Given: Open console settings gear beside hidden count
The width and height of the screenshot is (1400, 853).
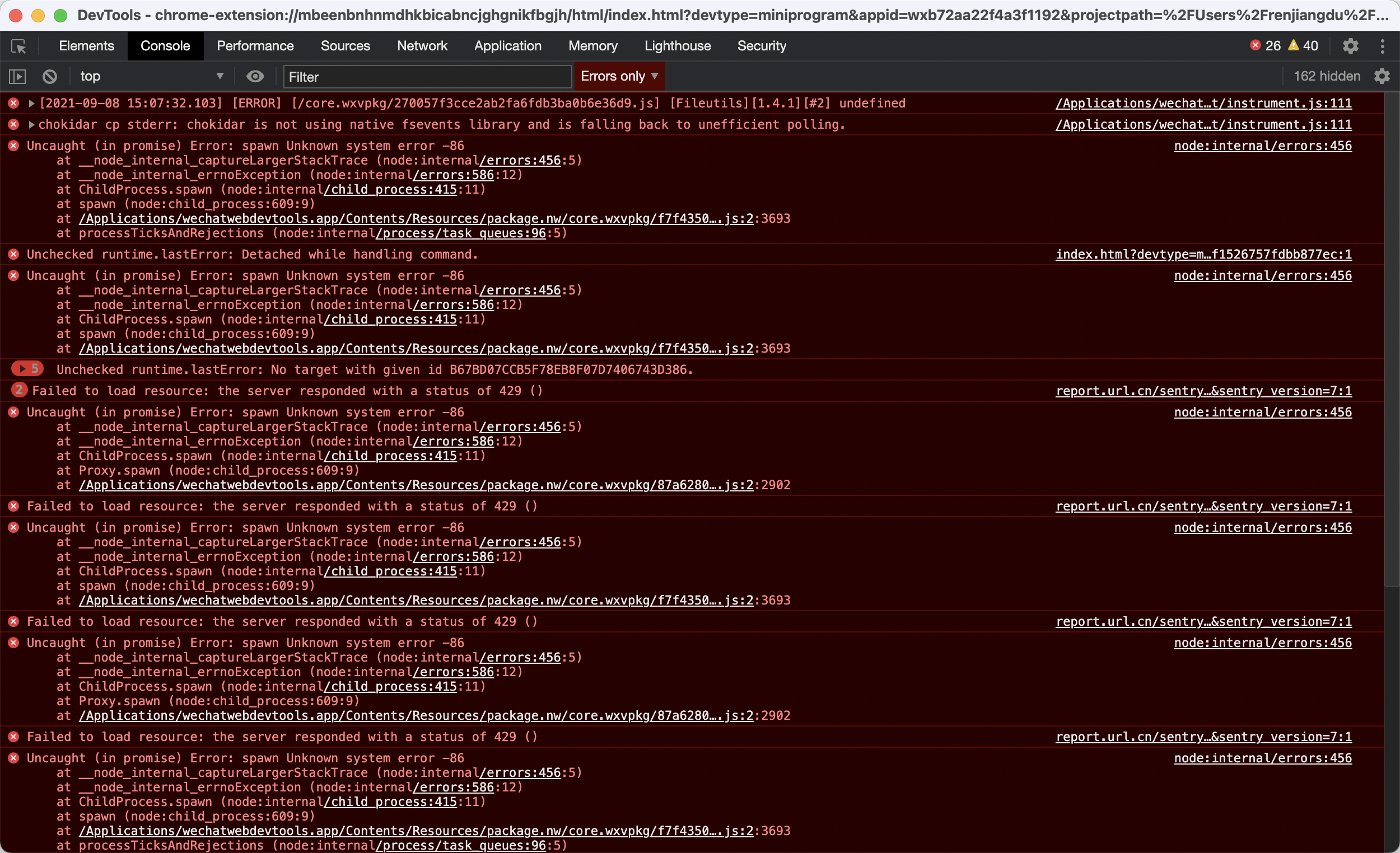Looking at the screenshot, I should [1382, 76].
